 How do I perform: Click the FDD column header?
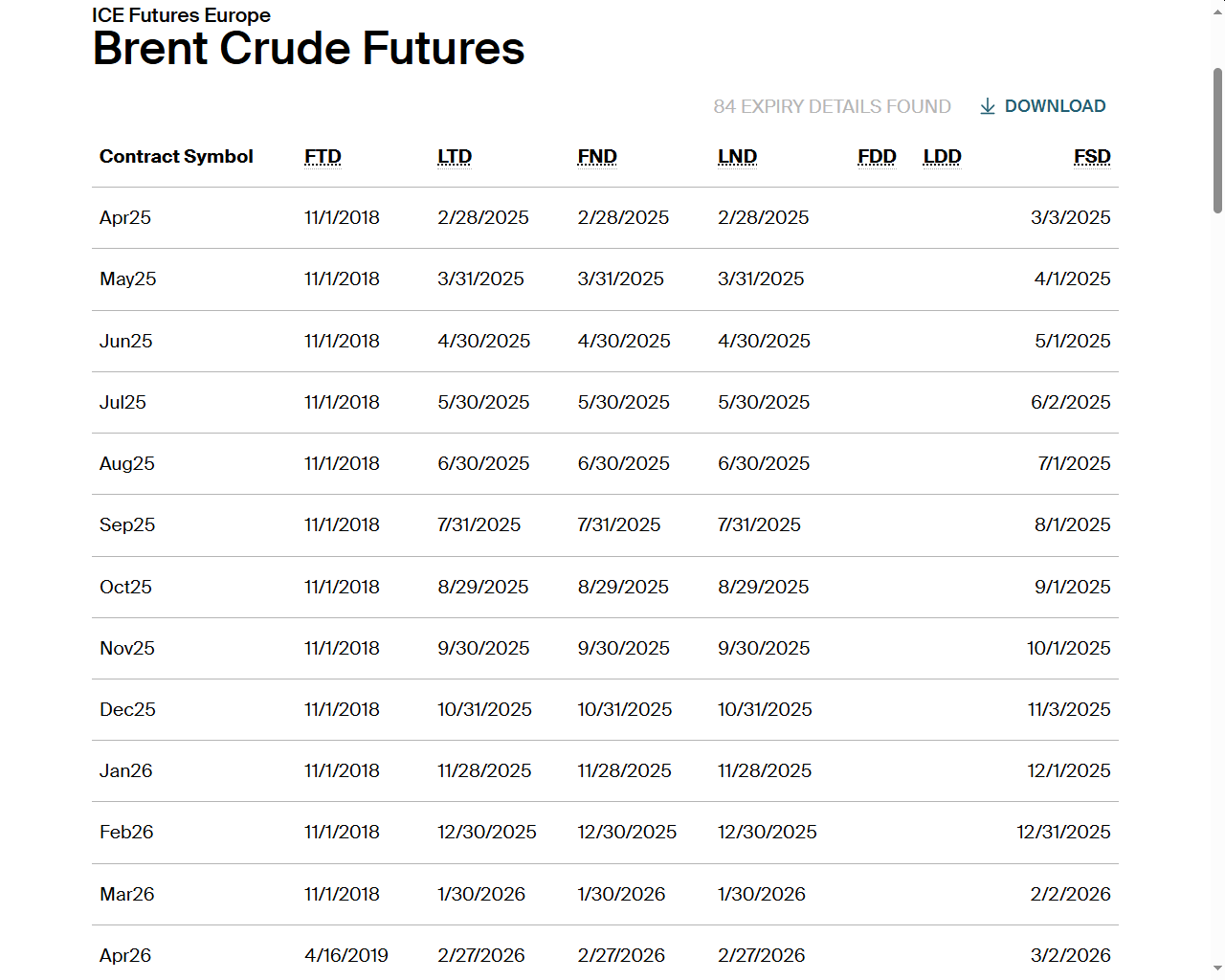click(x=877, y=156)
